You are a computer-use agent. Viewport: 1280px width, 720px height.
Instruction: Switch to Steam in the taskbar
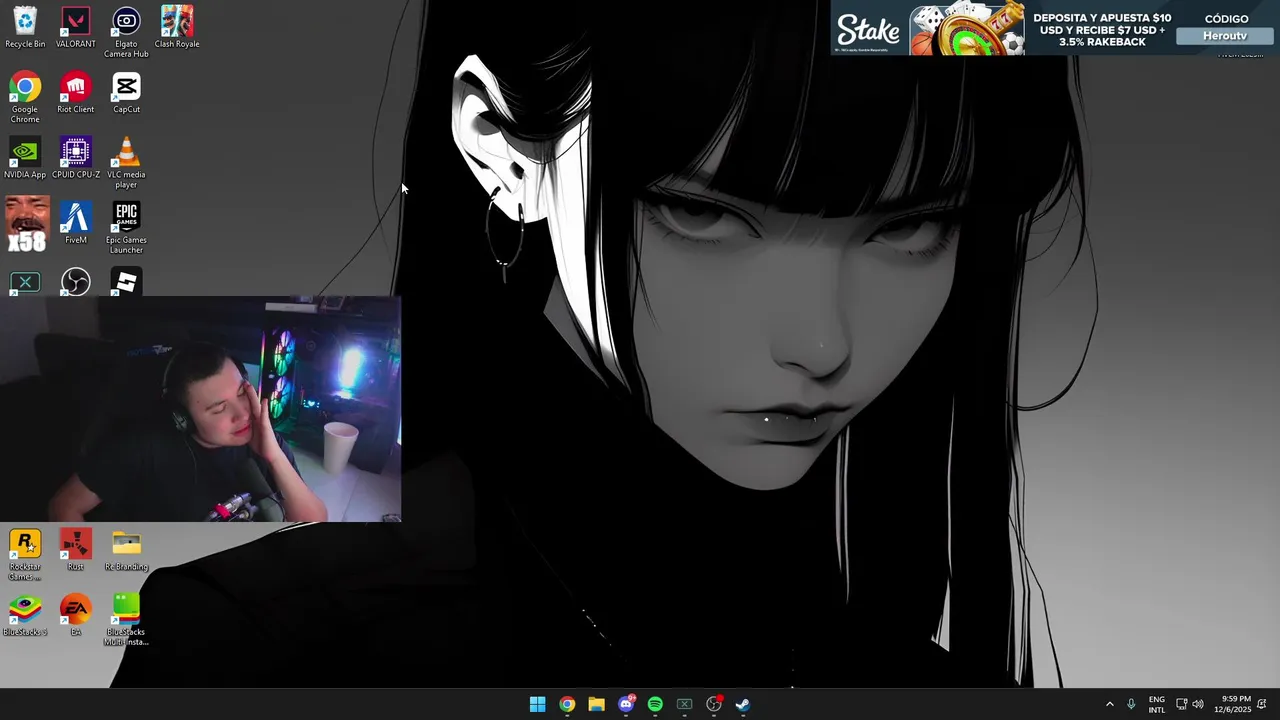click(743, 704)
